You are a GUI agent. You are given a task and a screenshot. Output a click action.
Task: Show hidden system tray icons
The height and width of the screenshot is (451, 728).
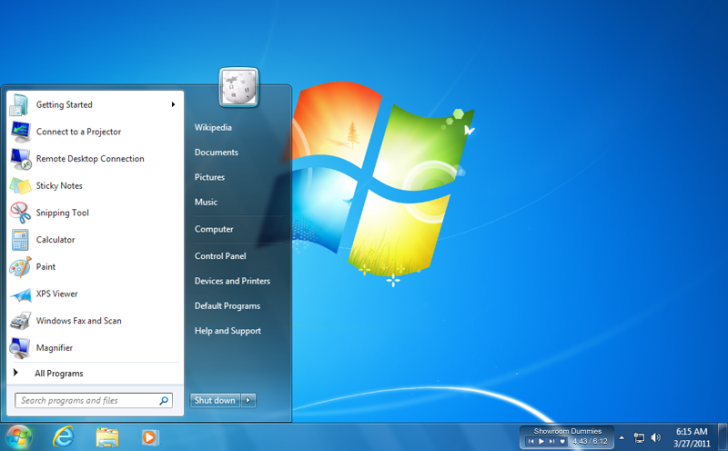(x=622, y=438)
